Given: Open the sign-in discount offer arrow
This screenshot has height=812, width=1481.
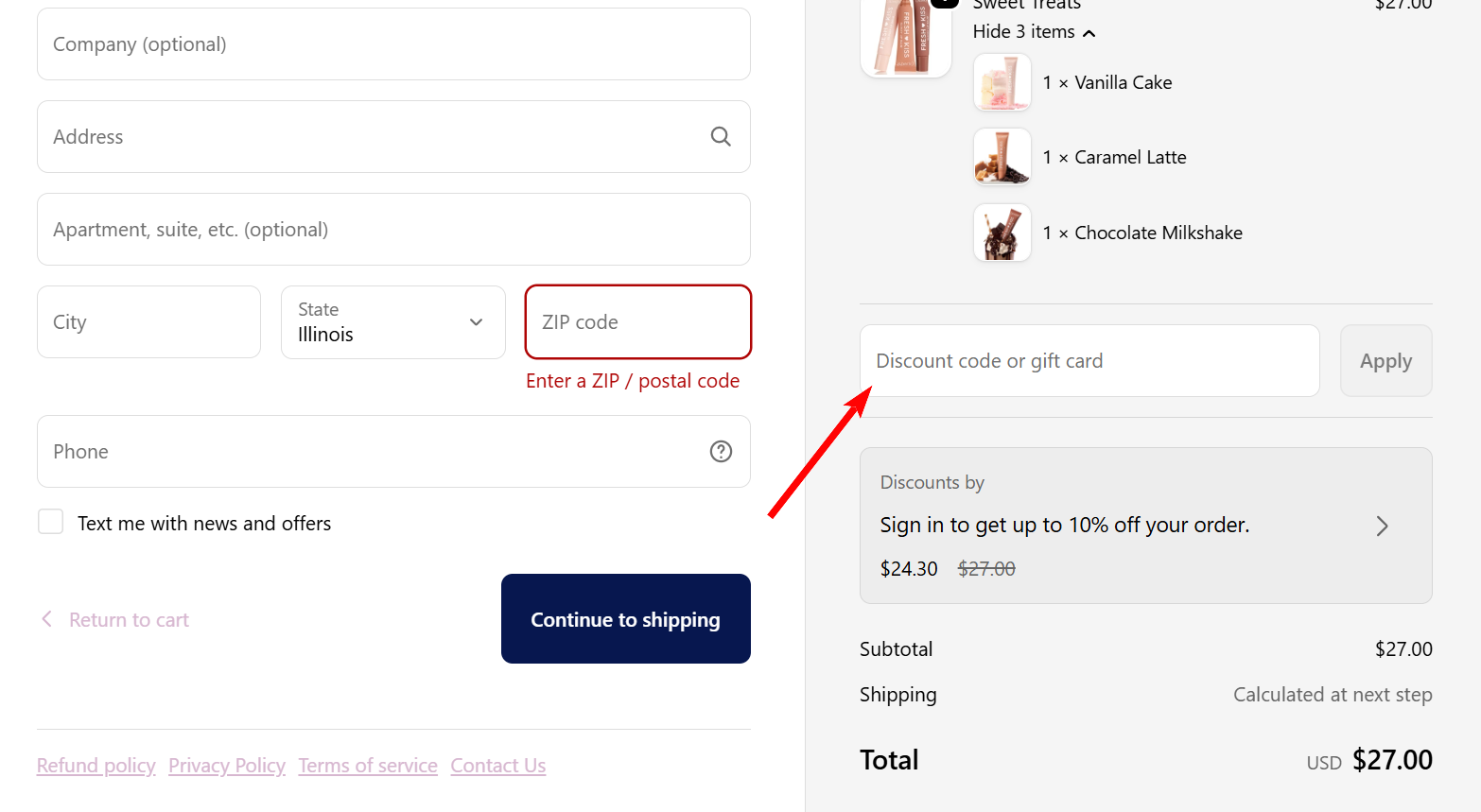Looking at the screenshot, I should coord(1382,526).
